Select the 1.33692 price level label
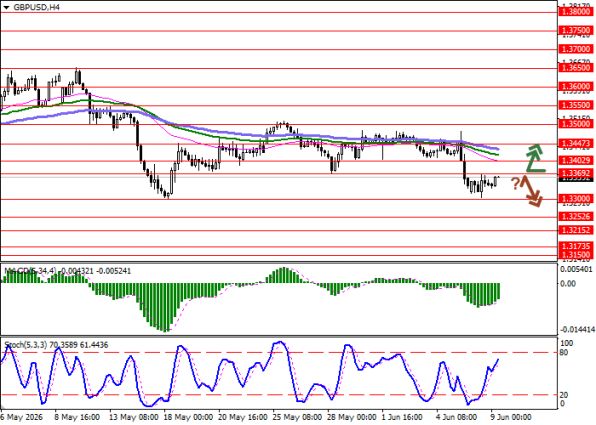This screenshot has width=596, height=425. (576, 173)
